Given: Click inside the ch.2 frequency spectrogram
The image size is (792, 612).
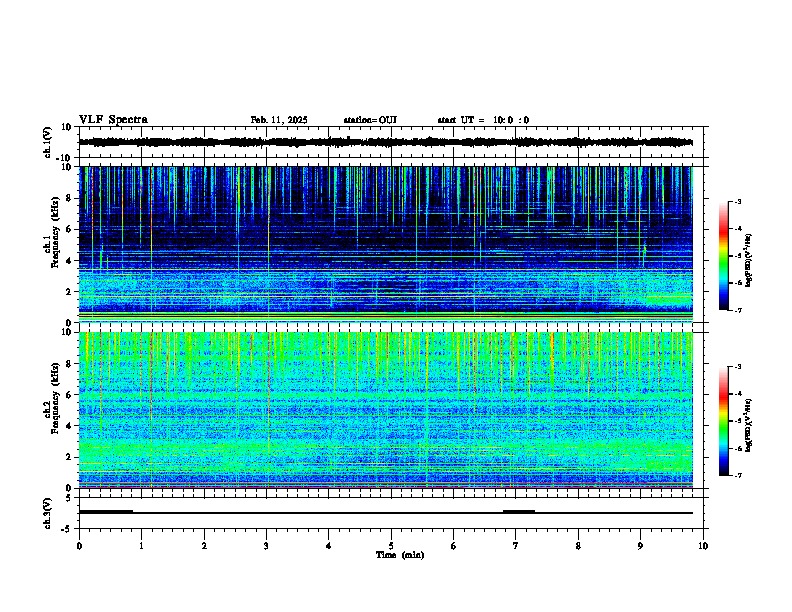Looking at the screenshot, I should pos(386,410).
